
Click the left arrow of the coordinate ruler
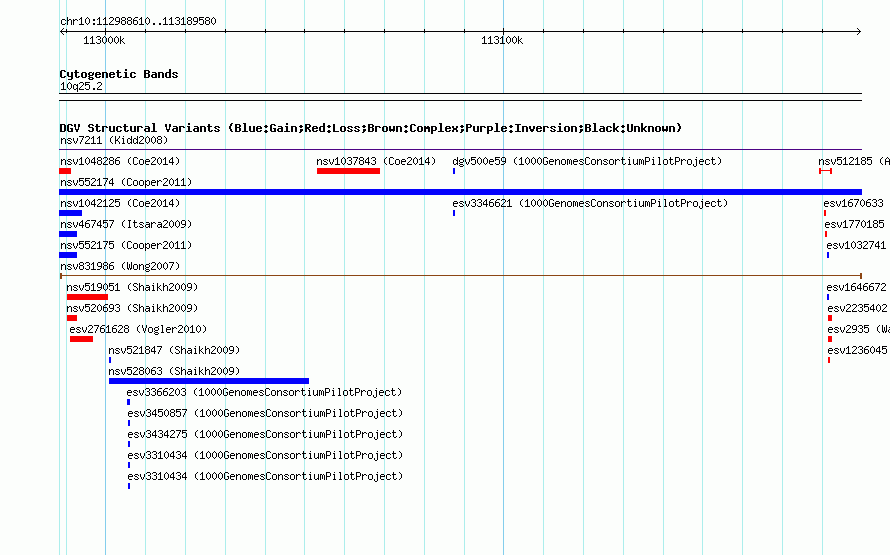(62, 31)
